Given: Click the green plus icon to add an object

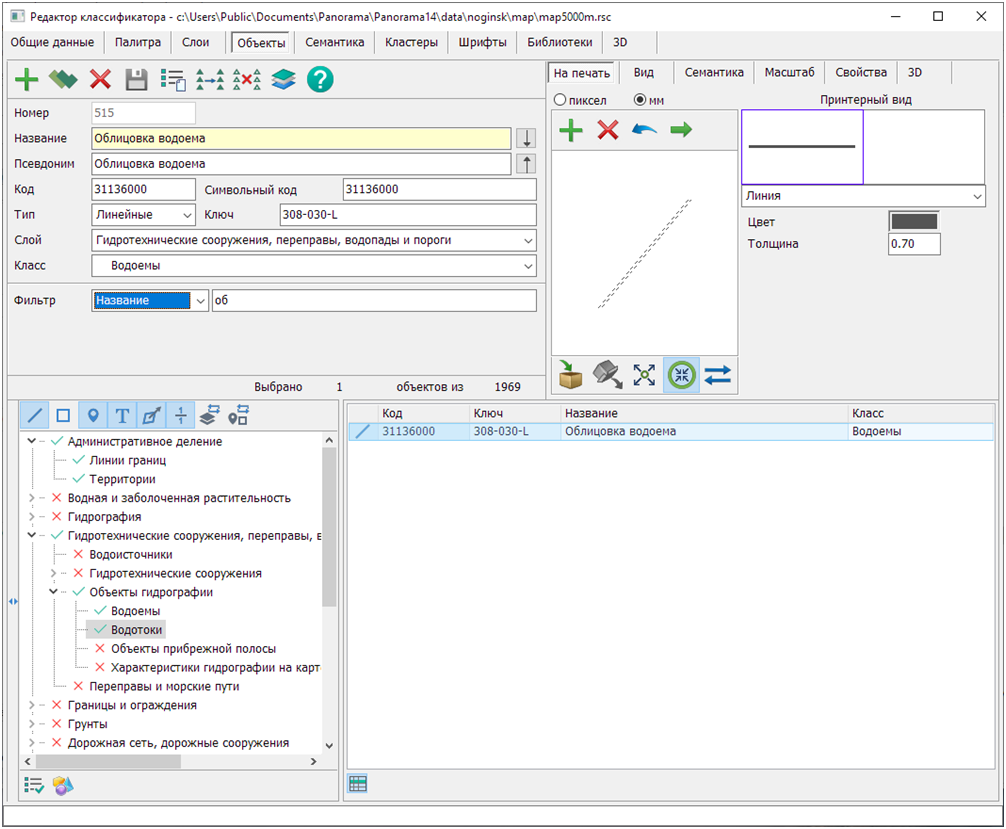Looking at the screenshot, I should tap(27, 80).
